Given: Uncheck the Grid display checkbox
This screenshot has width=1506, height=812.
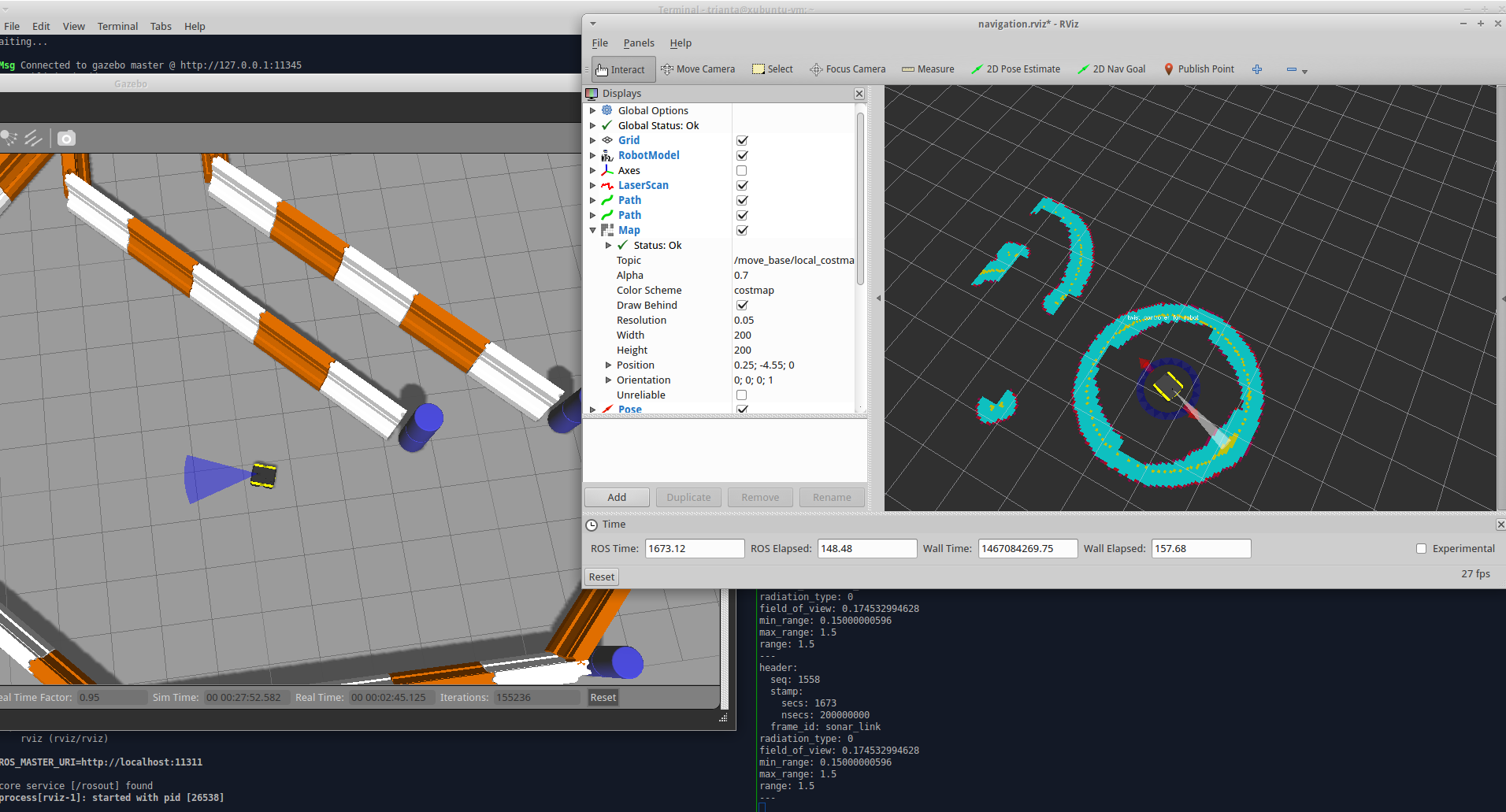Looking at the screenshot, I should (x=742, y=140).
